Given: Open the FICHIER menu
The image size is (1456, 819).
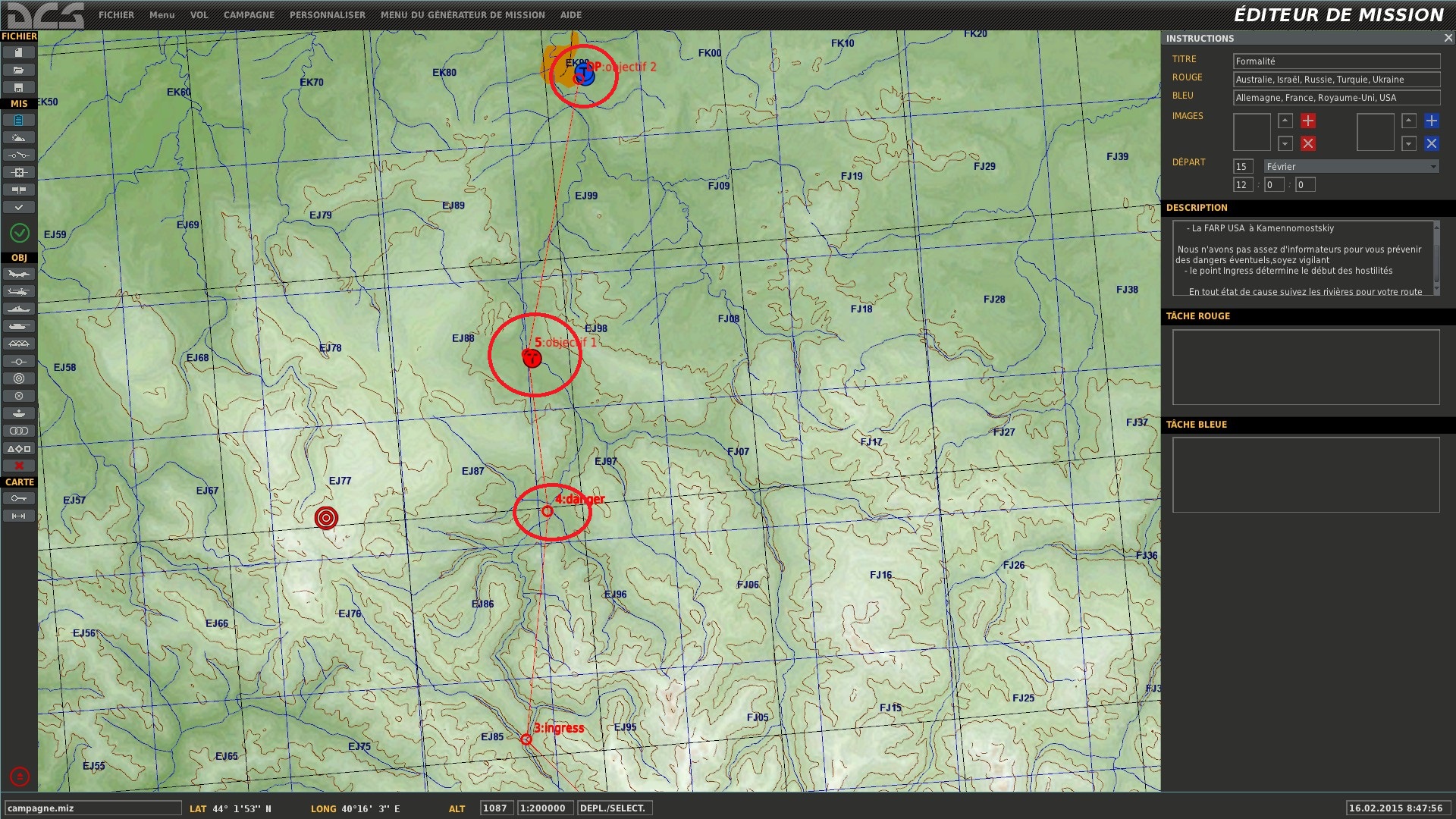Looking at the screenshot, I should 116,15.
